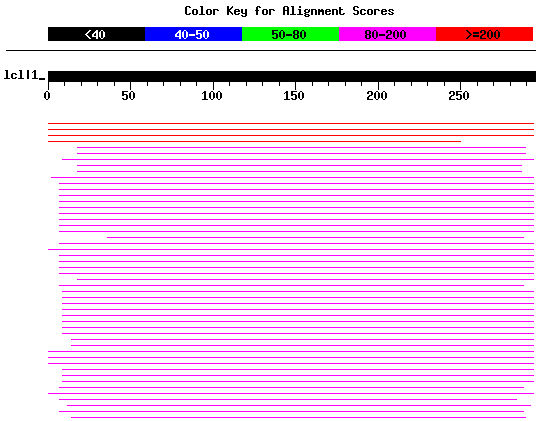Click the third red alignment hit line
This screenshot has height=421, width=539.
click(x=291, y=135)
